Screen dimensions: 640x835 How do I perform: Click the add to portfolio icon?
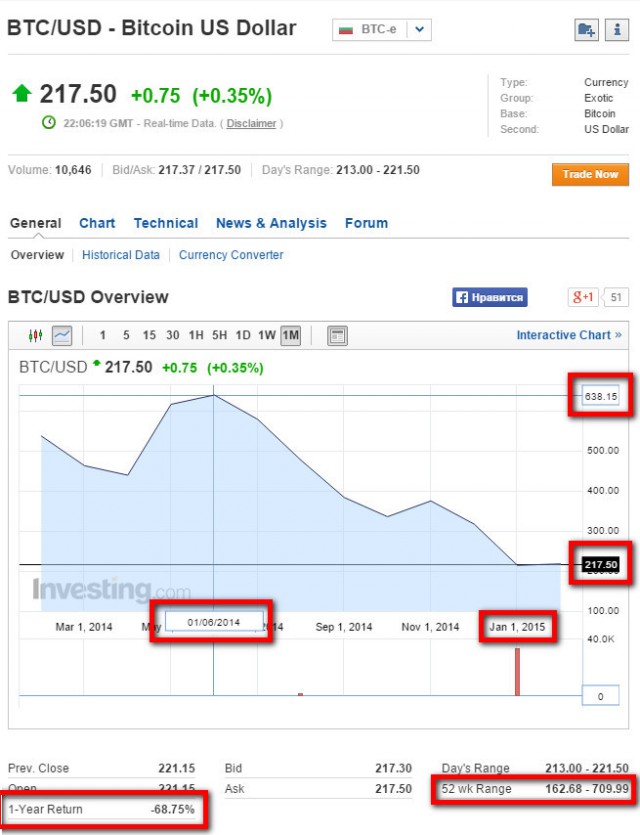click(x=586, y=30)
